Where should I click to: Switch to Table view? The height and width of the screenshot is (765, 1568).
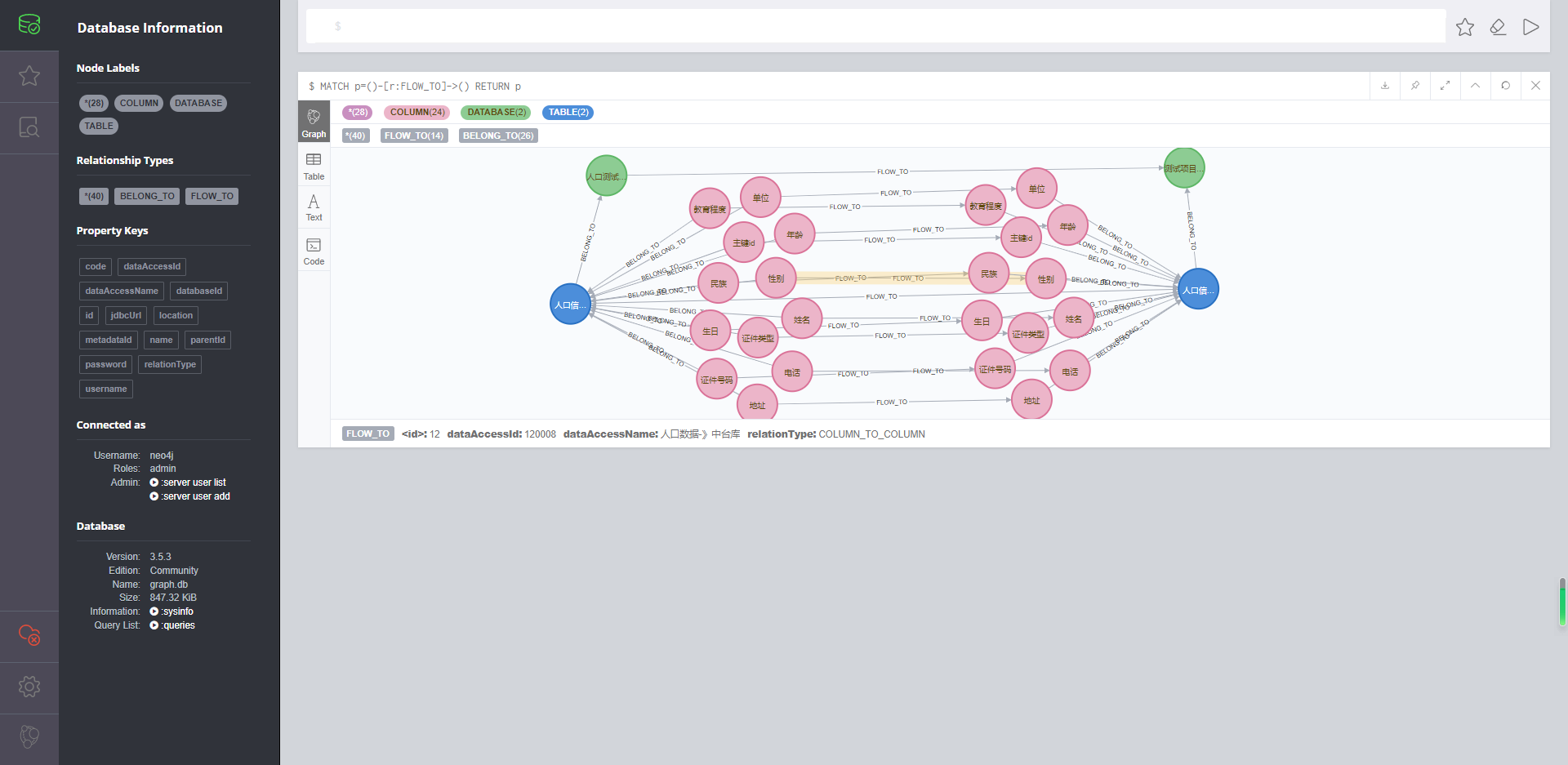coord(314,166)
